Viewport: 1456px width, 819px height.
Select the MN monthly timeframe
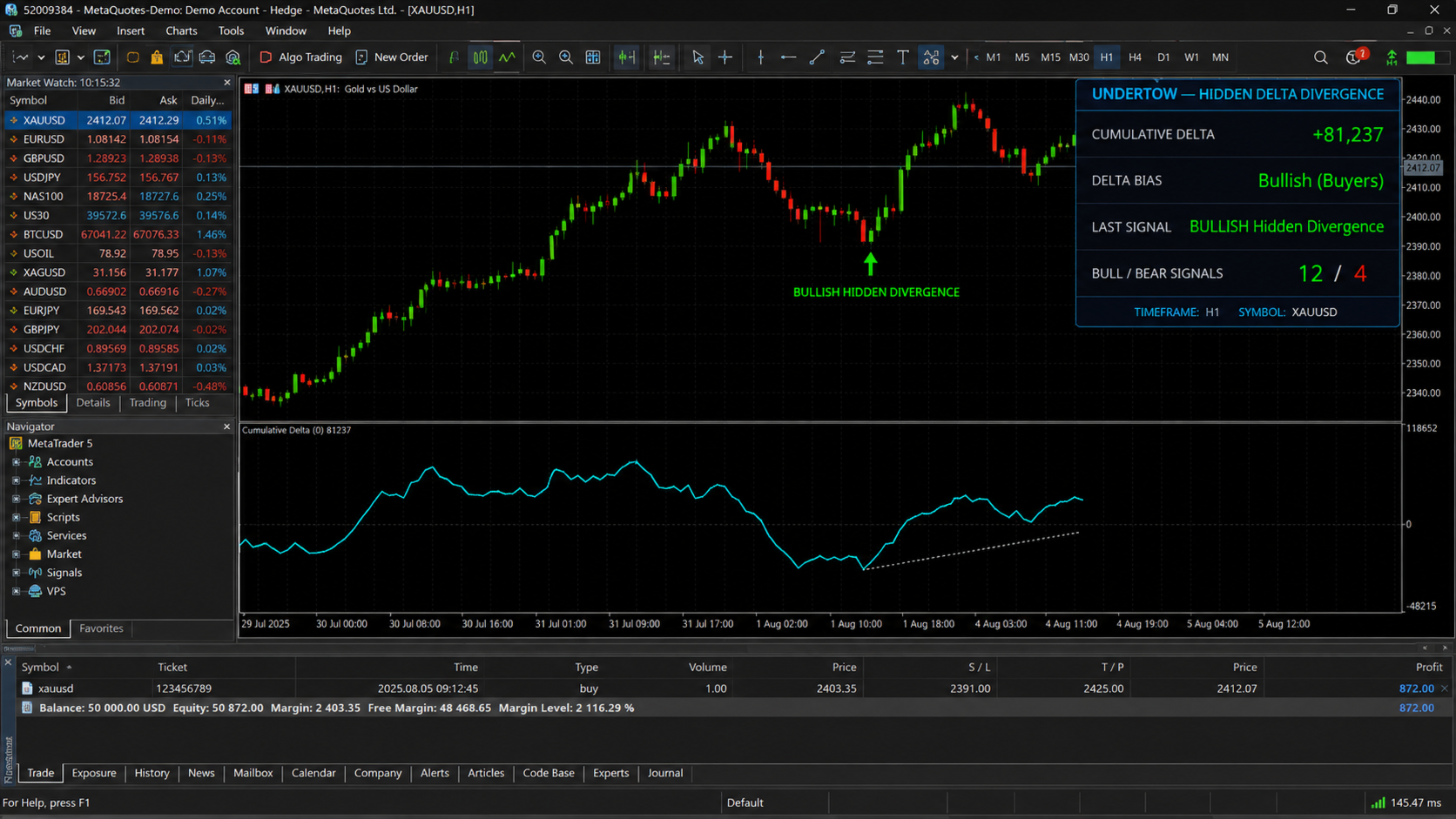[x=1220, y=57]
